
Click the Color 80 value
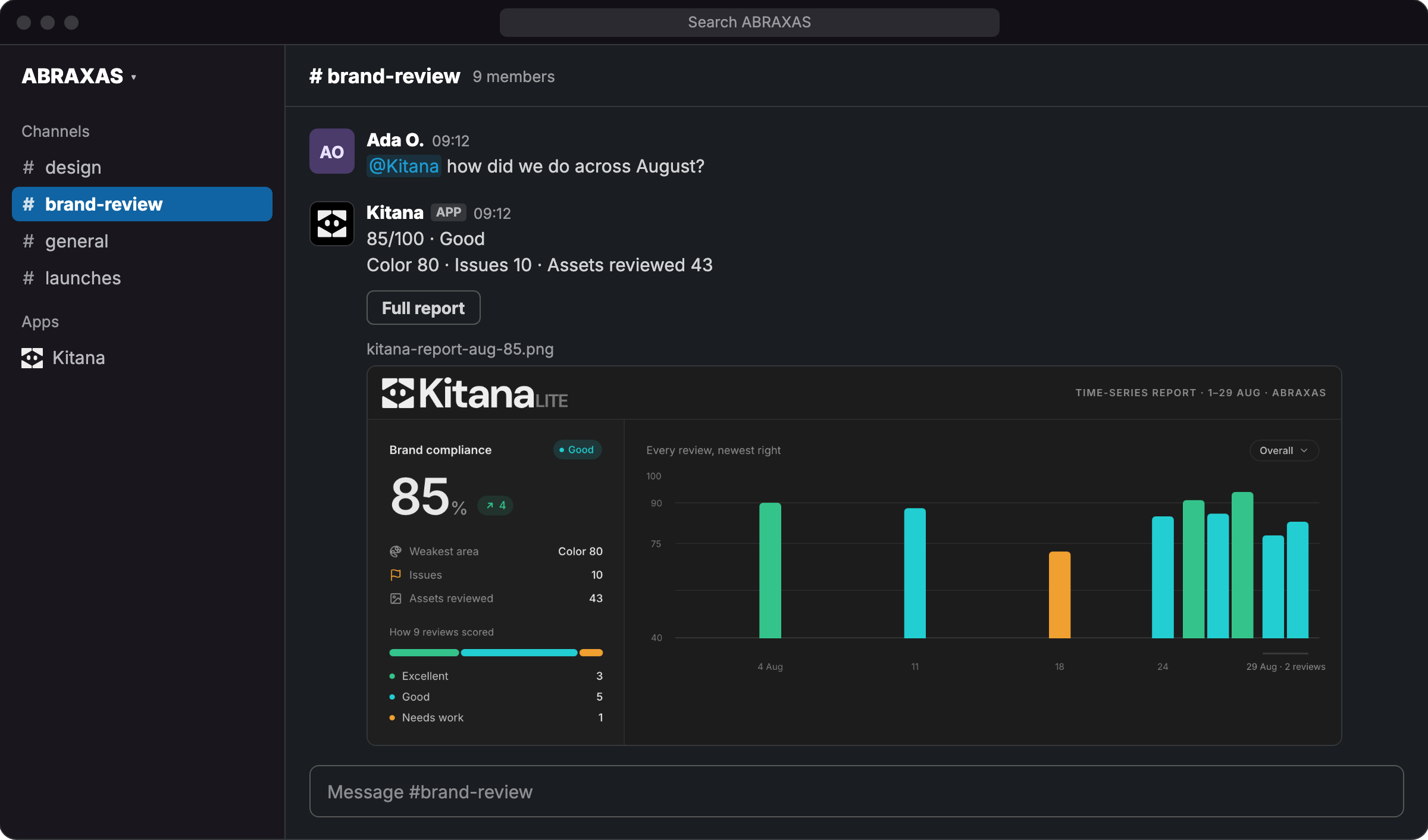pos(580,551)
